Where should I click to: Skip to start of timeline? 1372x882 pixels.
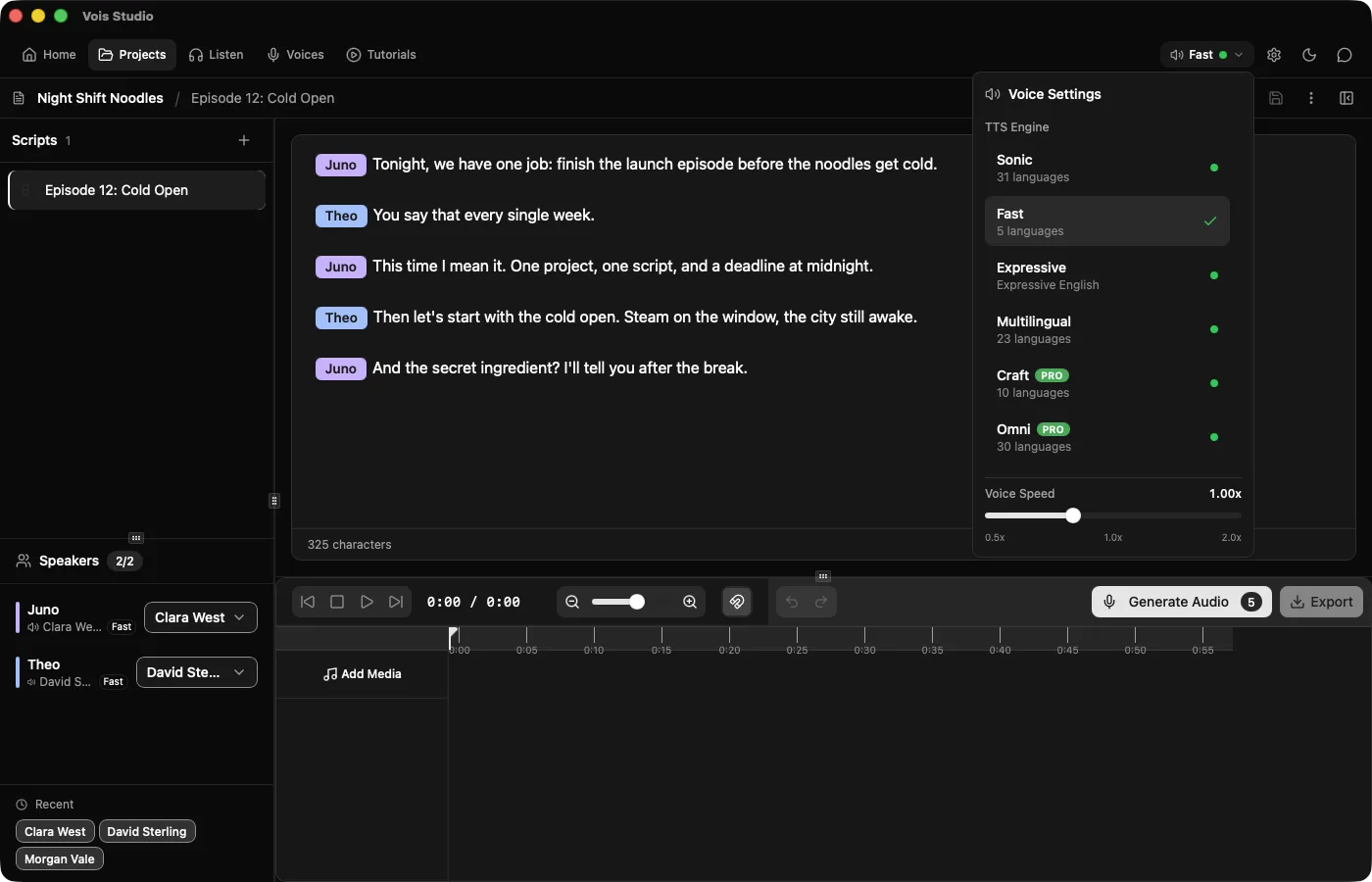[308, 602]
